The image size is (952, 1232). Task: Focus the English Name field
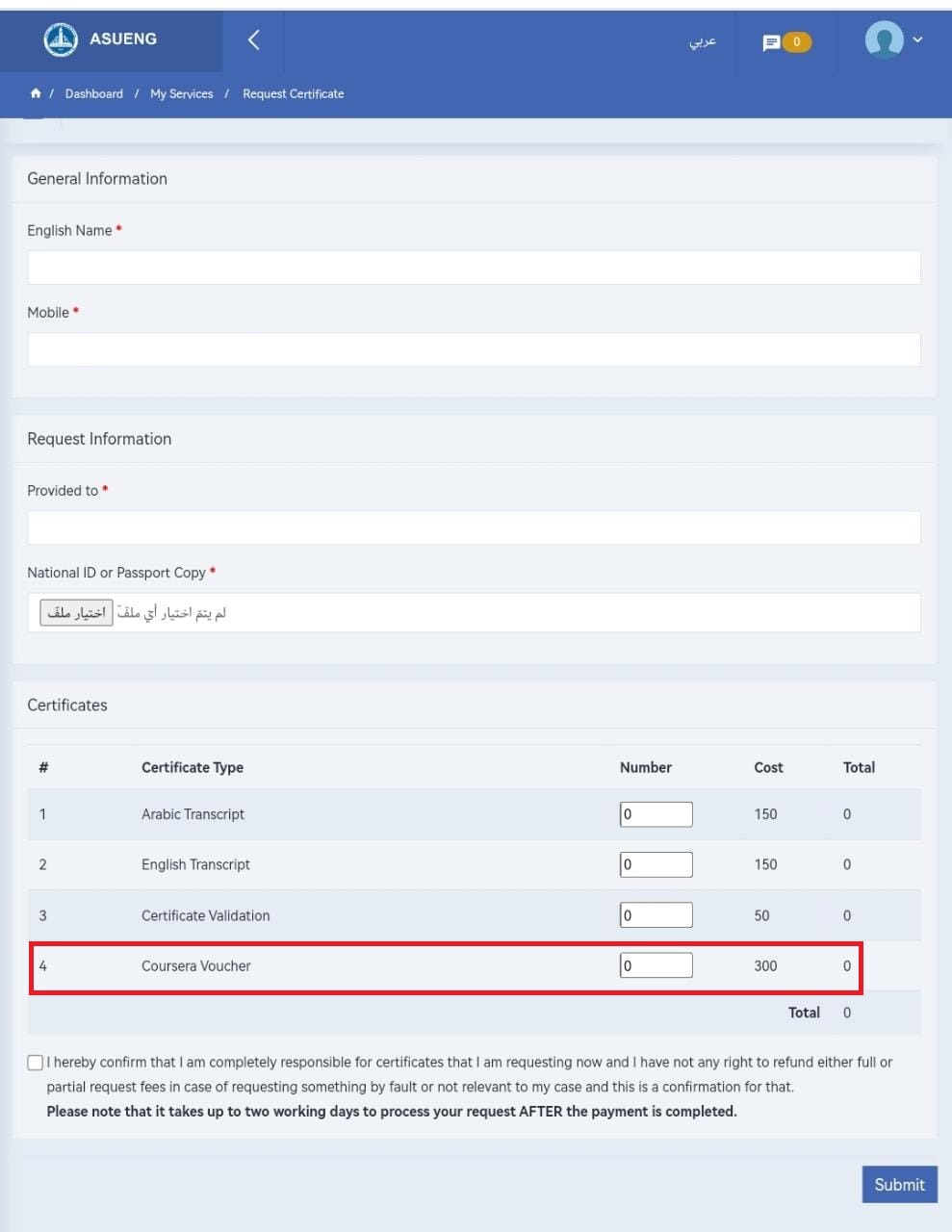pyautogui.click(x=474, y=268)
